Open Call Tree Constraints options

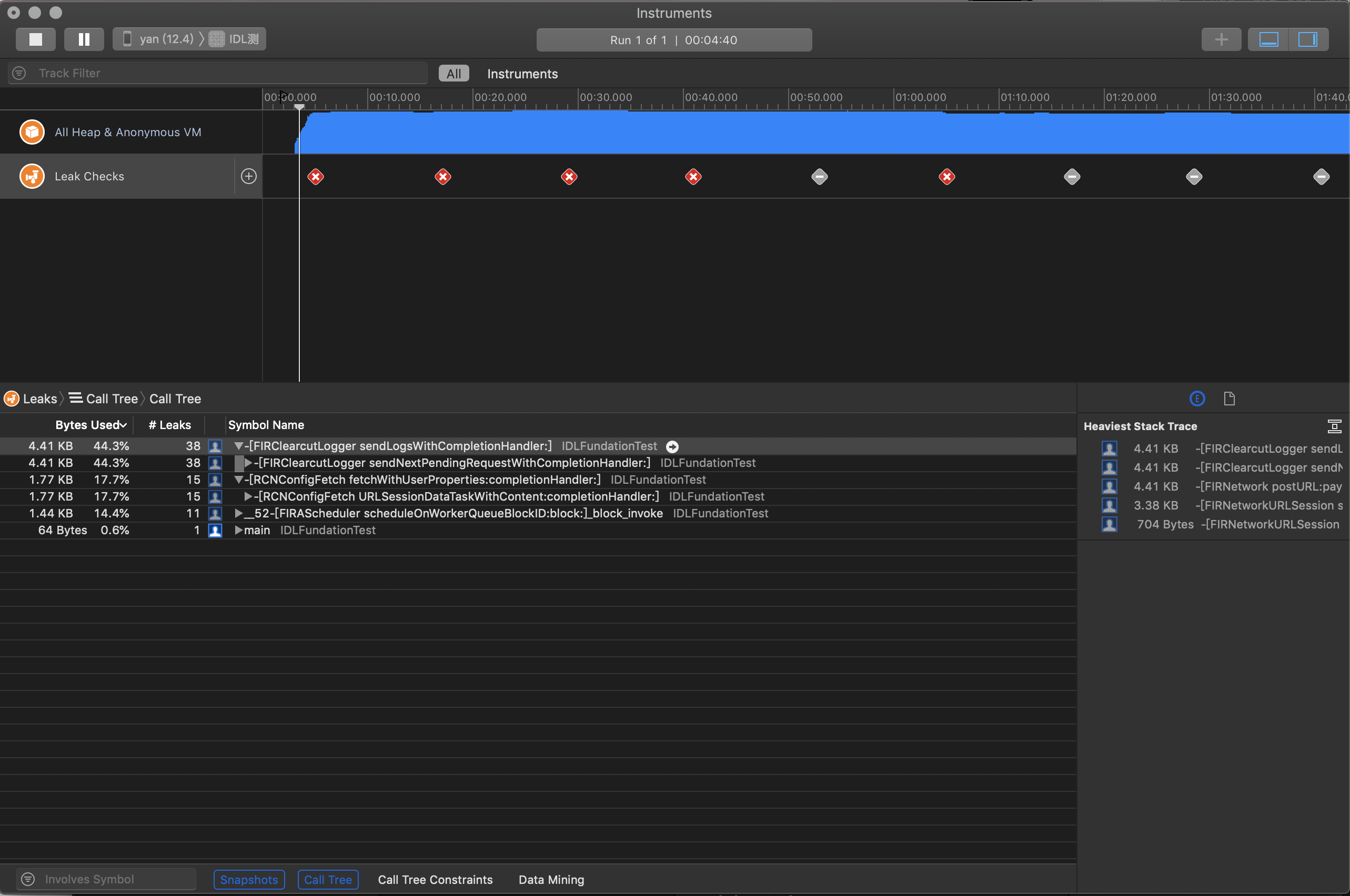coord(435,879)
